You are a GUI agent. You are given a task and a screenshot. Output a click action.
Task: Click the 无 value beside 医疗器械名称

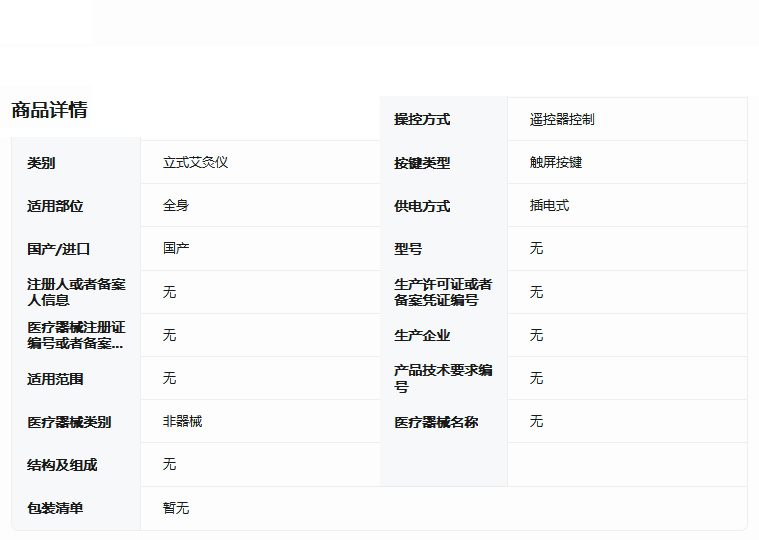pyautogui.click(x=536, y=421)
